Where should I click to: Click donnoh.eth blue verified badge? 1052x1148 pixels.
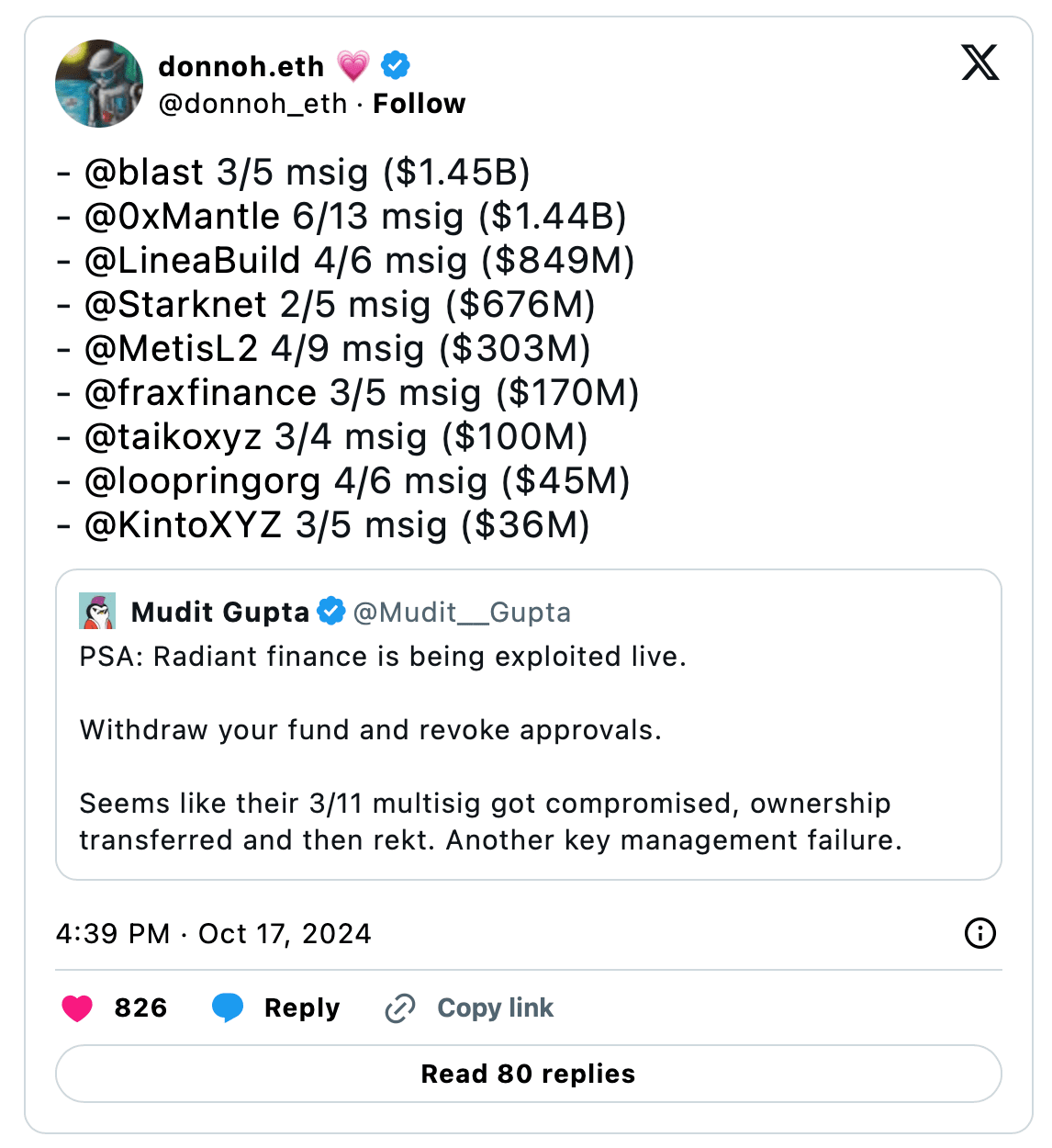pos(396,65)
